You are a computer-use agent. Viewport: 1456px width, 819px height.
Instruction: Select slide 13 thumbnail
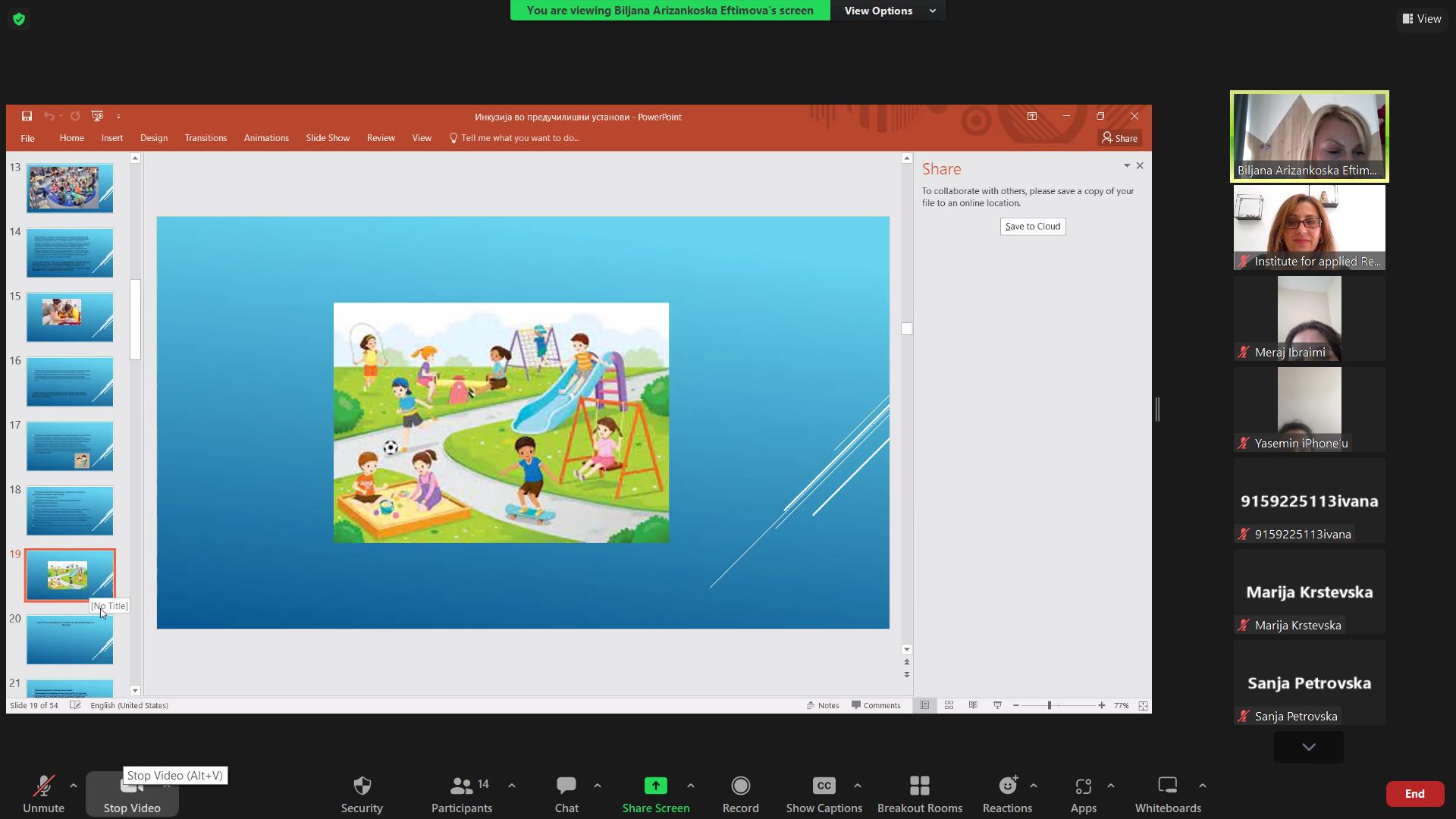[x=70, y=188]
